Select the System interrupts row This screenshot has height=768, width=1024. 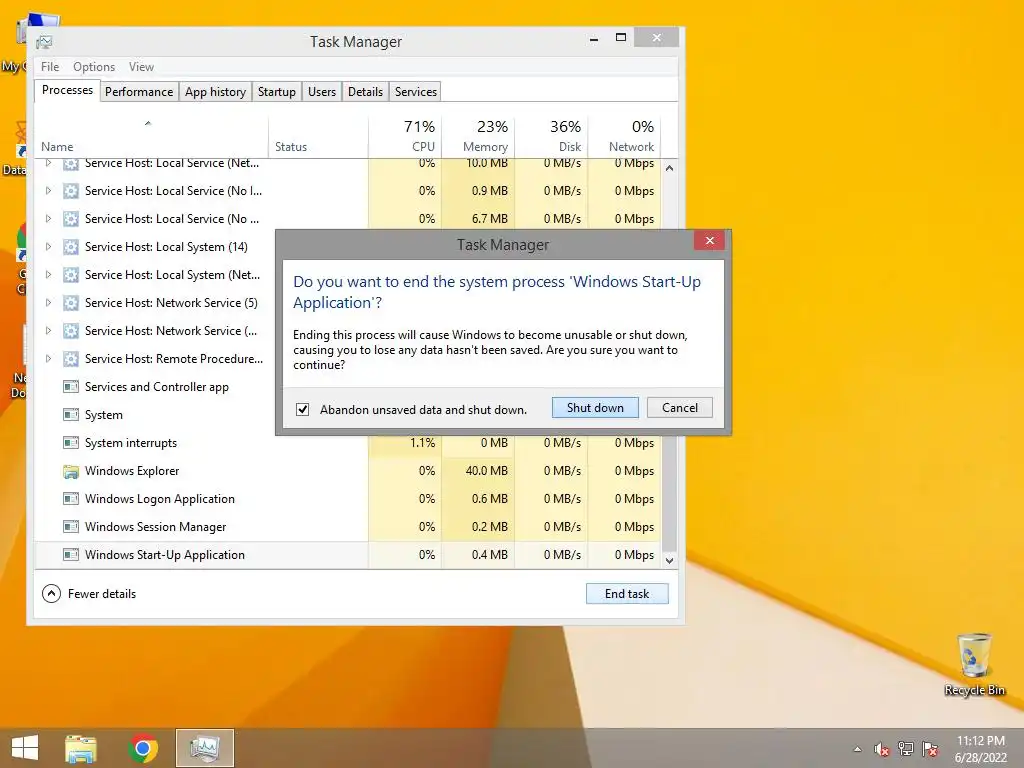348,443
